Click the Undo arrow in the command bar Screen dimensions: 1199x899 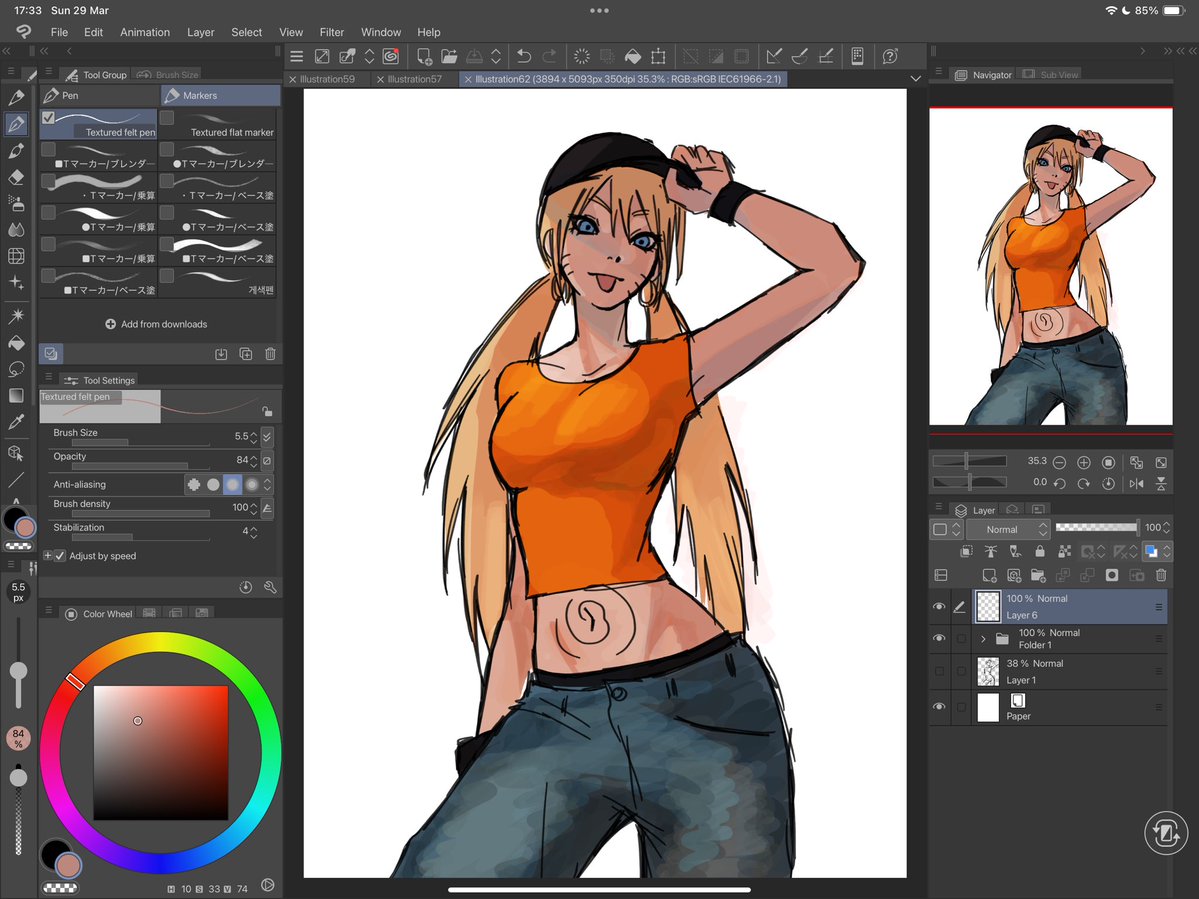pos(524,56)
